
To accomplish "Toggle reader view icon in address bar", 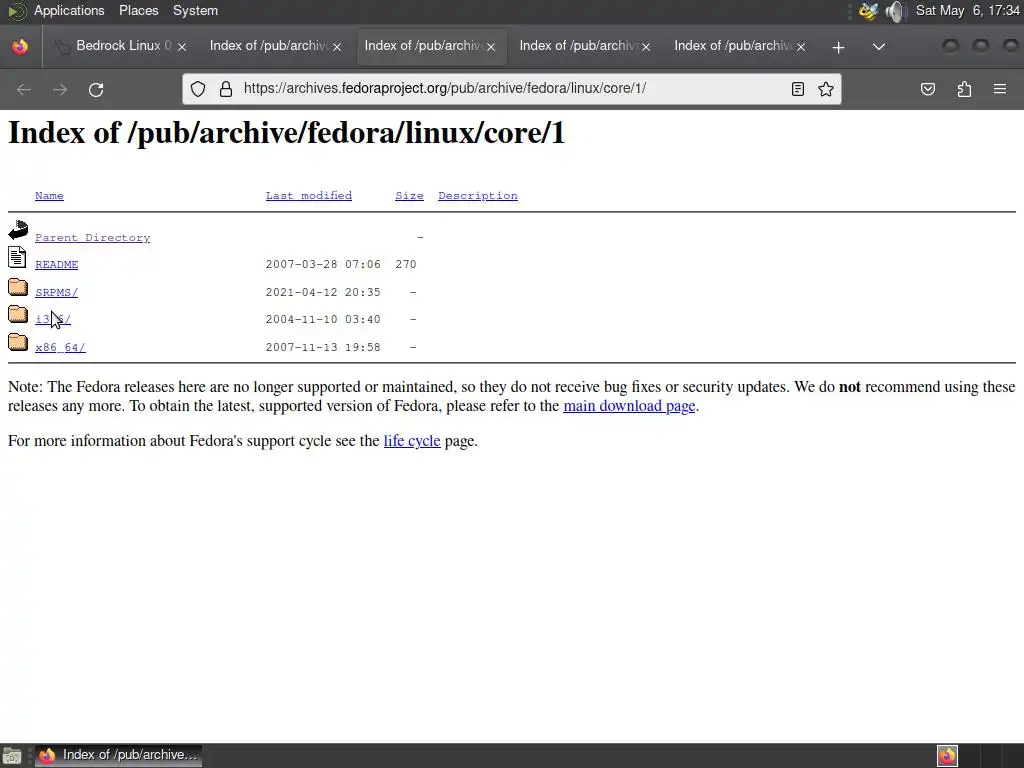I will pyautogui.click(x=797, y=89).
